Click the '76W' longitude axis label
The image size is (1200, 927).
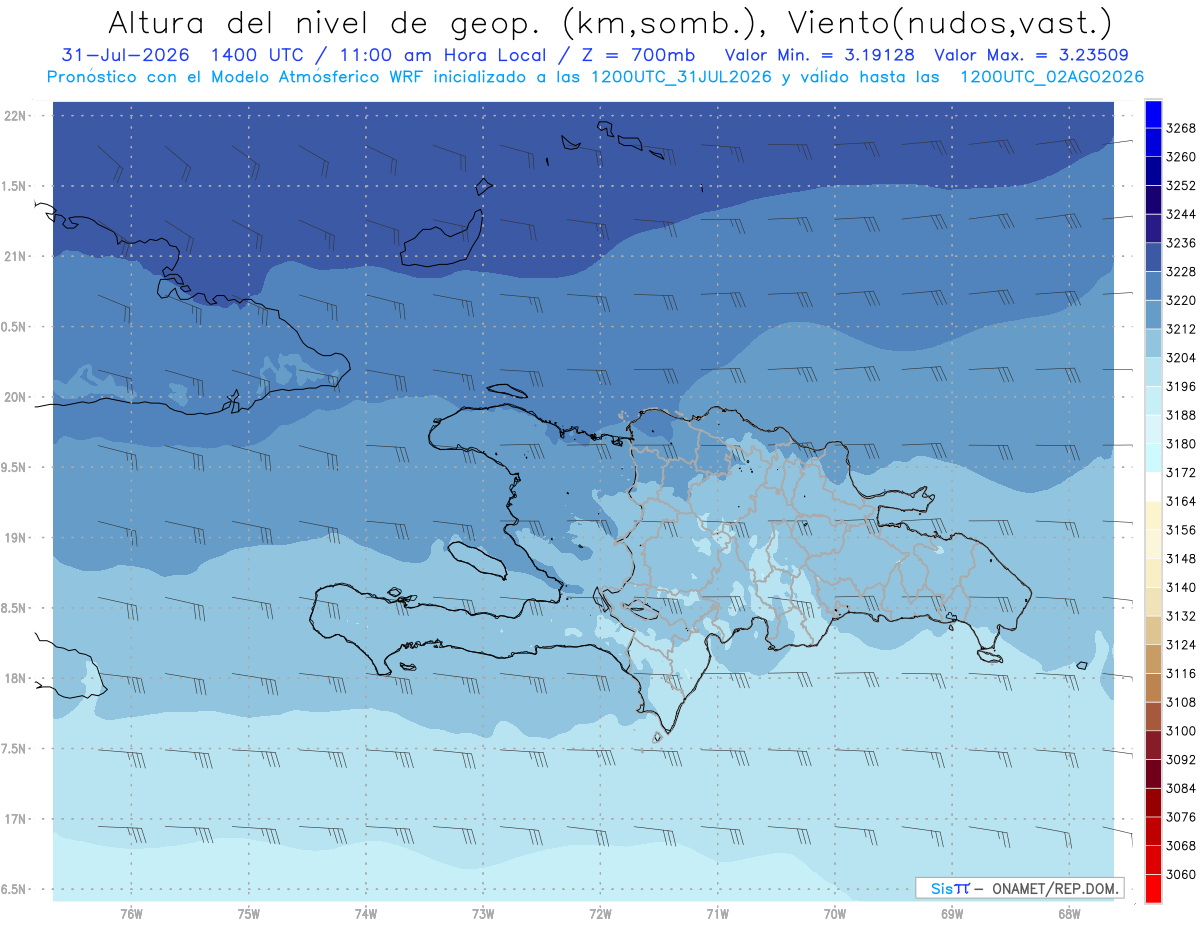tap(131, 913)
